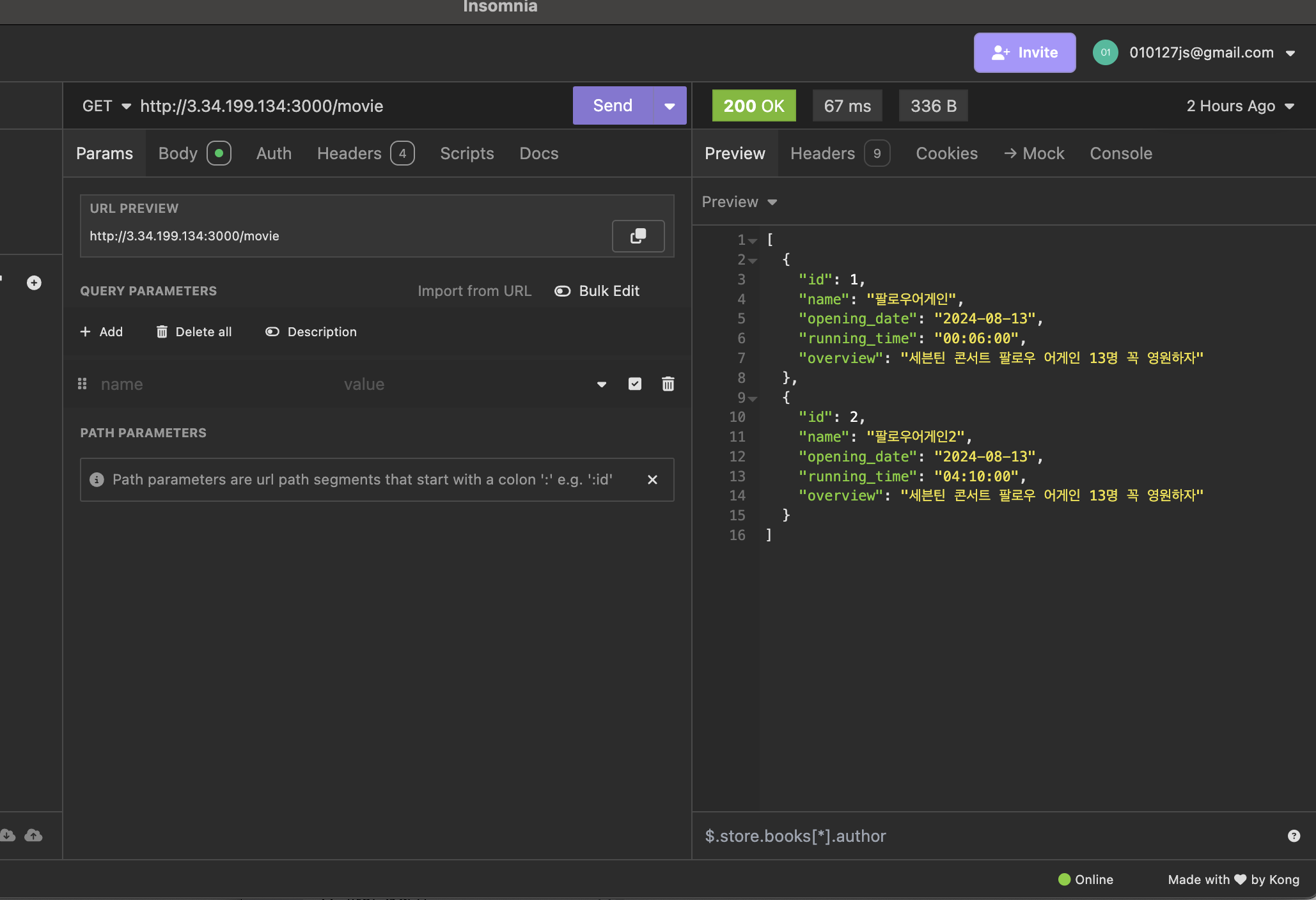Toggle the query parameter checkbox
This screenshot has width=1316, height=900.
coord(636,384)
